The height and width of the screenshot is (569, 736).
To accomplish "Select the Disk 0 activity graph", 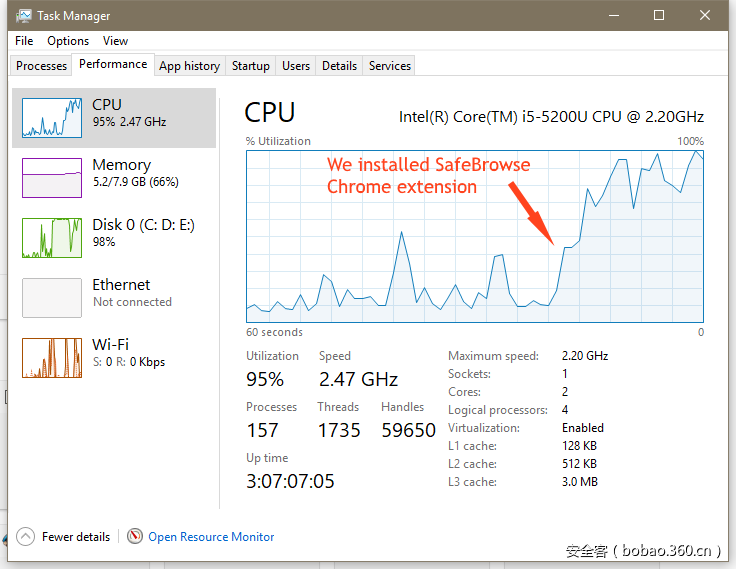I will 52,238.
